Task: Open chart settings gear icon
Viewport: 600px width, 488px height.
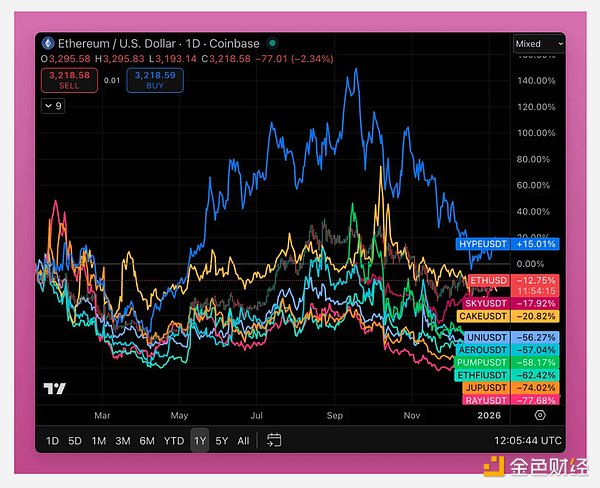Action: click(x=540, y=414)
